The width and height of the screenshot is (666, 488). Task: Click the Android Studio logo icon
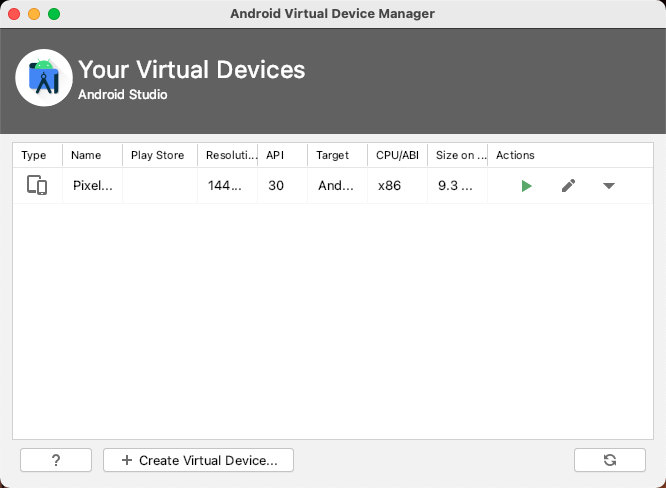44,77
